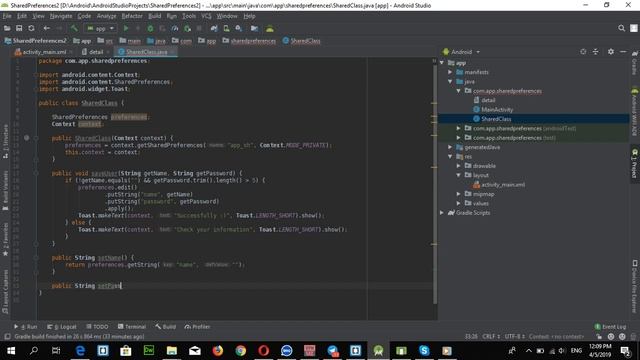This screenshot has height=360, width=640.
Task: Open the Build menu
Action: pos(154,16)
